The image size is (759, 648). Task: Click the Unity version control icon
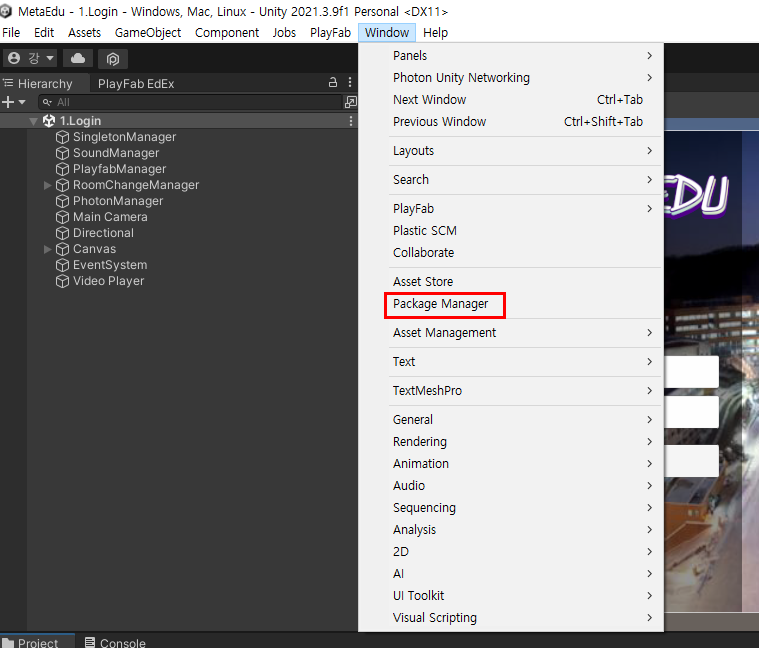[113, 59]
